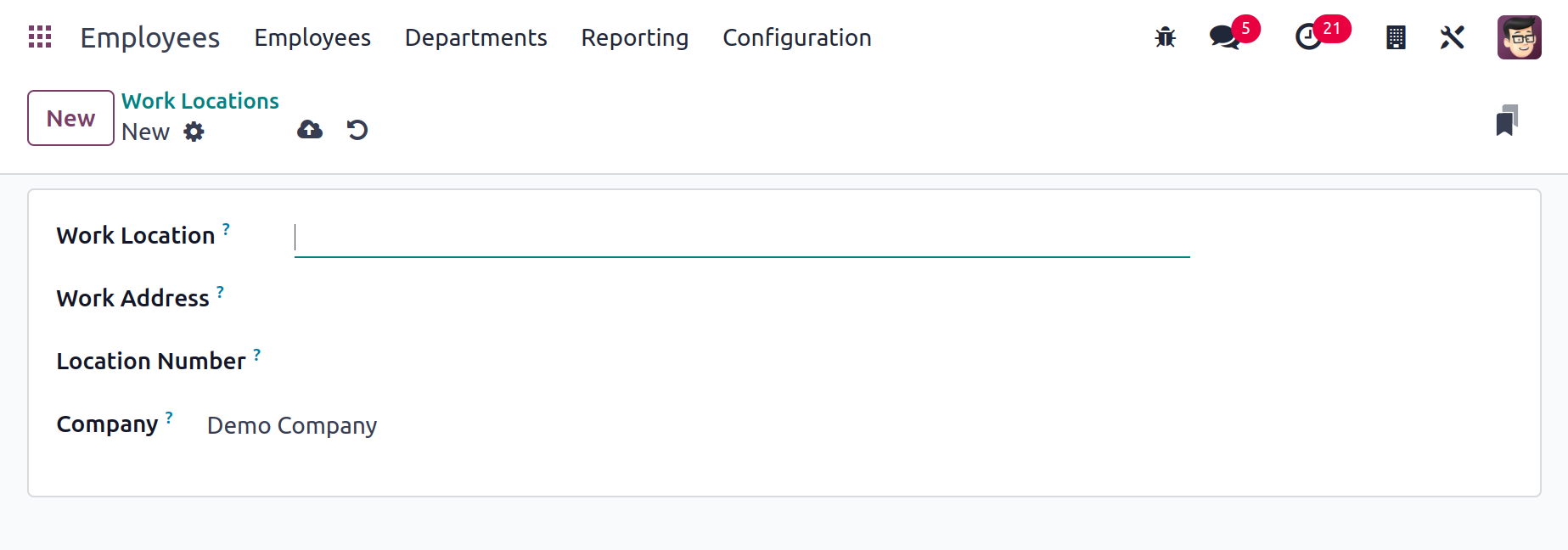Viewport: 1568px width, 550px height.
Task: Save the record manually with cloud icon
Action: [x=310, y=130]
